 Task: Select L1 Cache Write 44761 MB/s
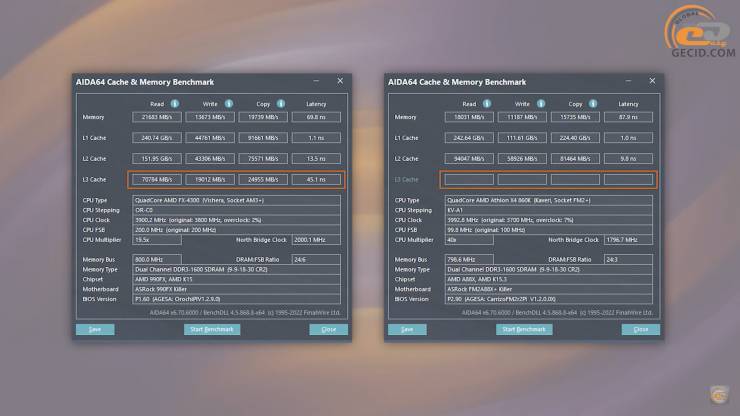pyautogui.click(x=210, y=138)
